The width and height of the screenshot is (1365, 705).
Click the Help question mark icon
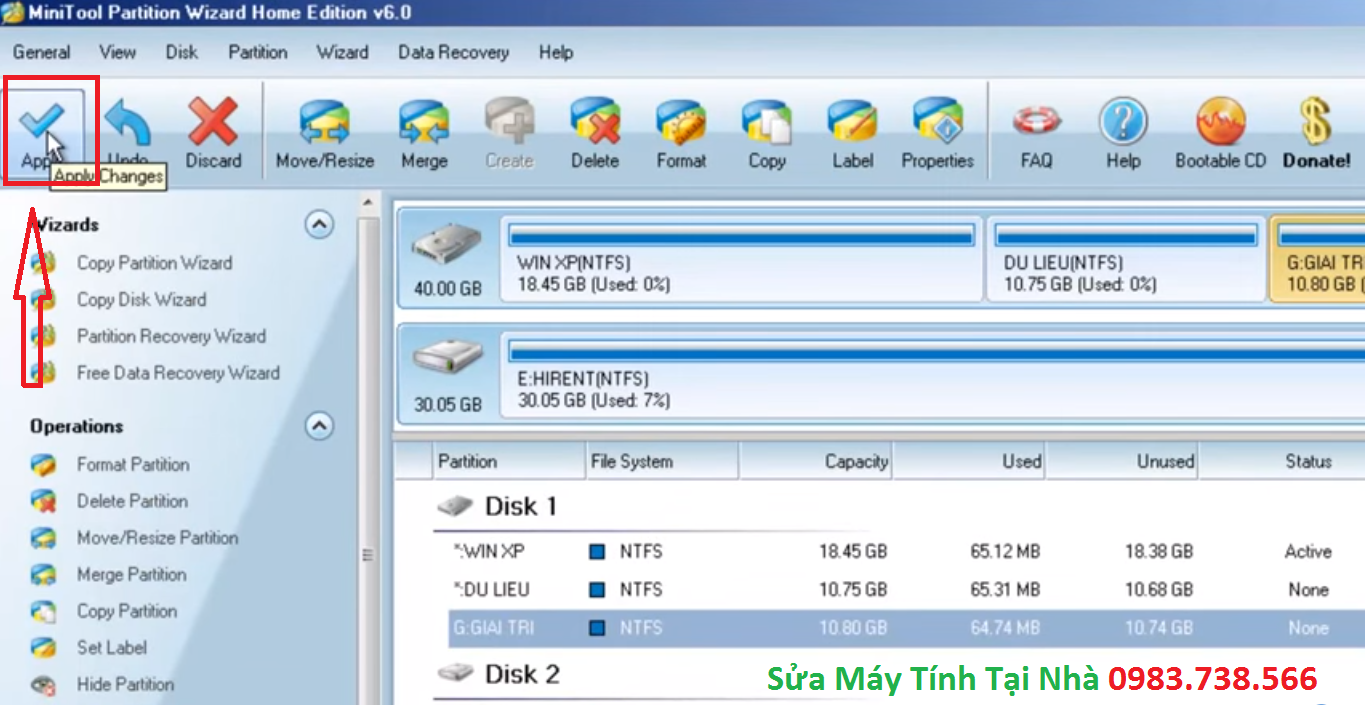point(1122,122)
